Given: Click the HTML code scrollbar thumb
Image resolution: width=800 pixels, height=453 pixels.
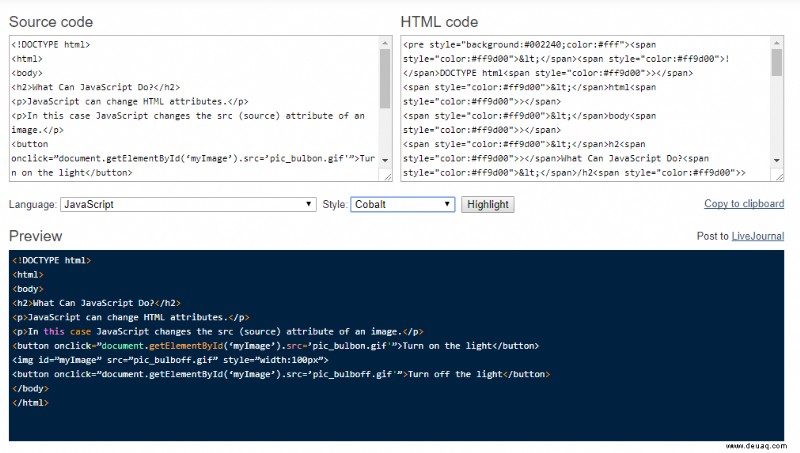Looking at the screenshot, I should click(x=777, y=62).
